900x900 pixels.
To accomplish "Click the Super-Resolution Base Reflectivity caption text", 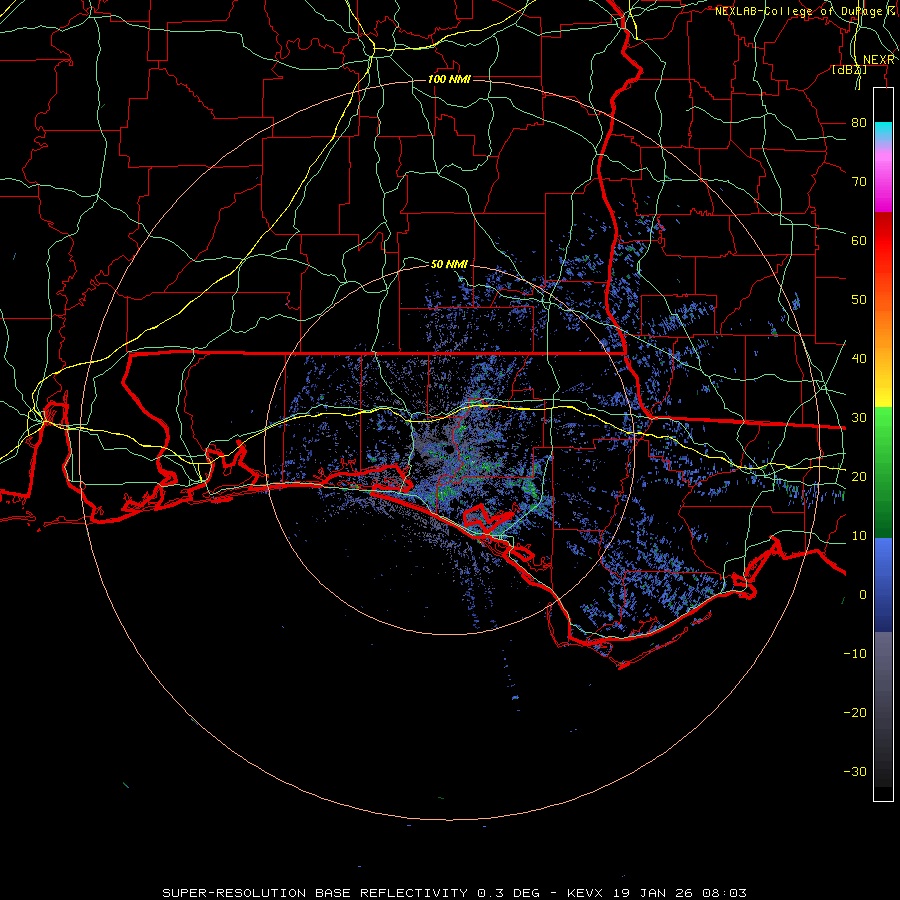I will point(455,893).
